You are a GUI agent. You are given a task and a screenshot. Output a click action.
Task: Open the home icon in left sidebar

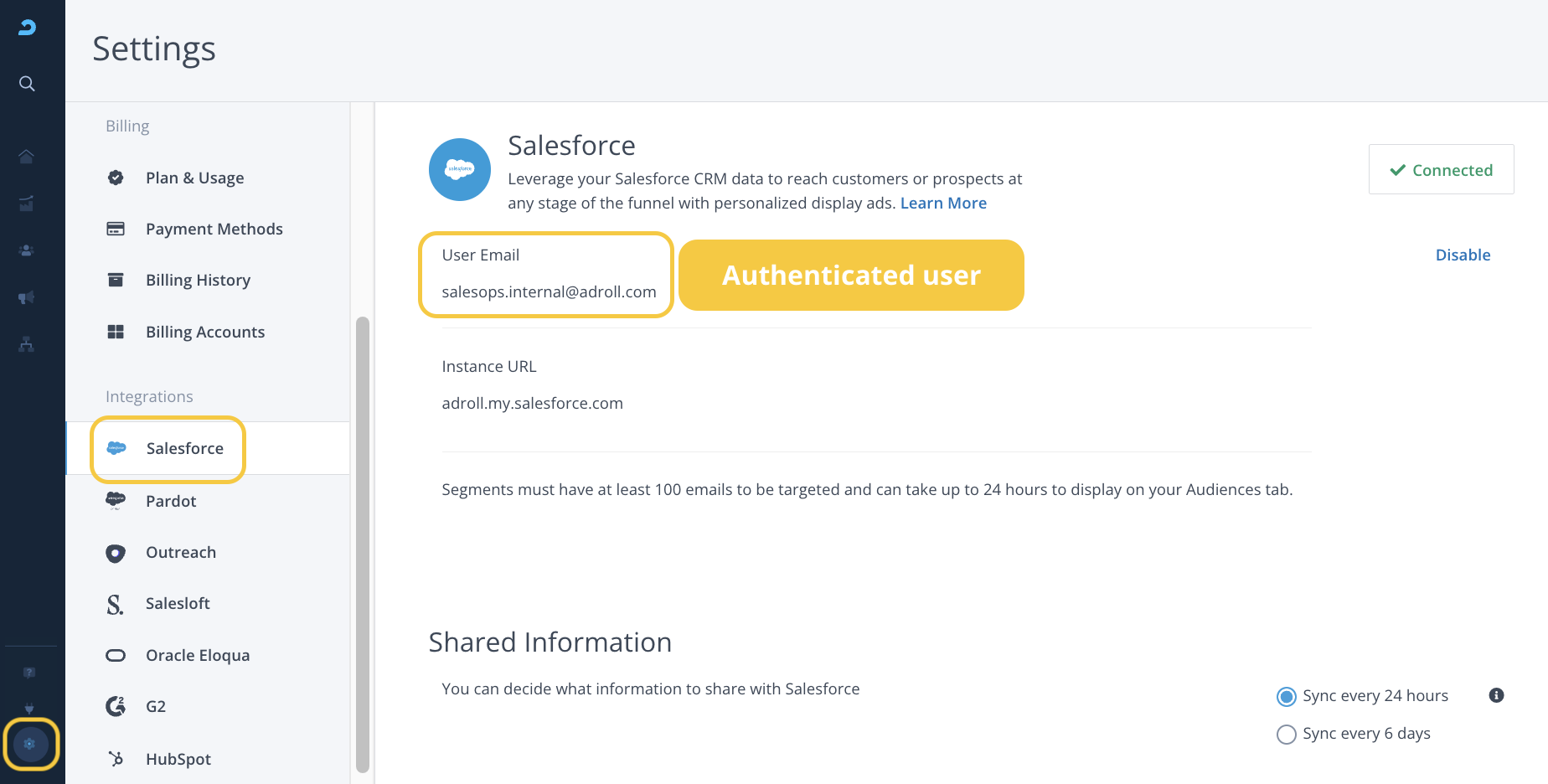27,157
